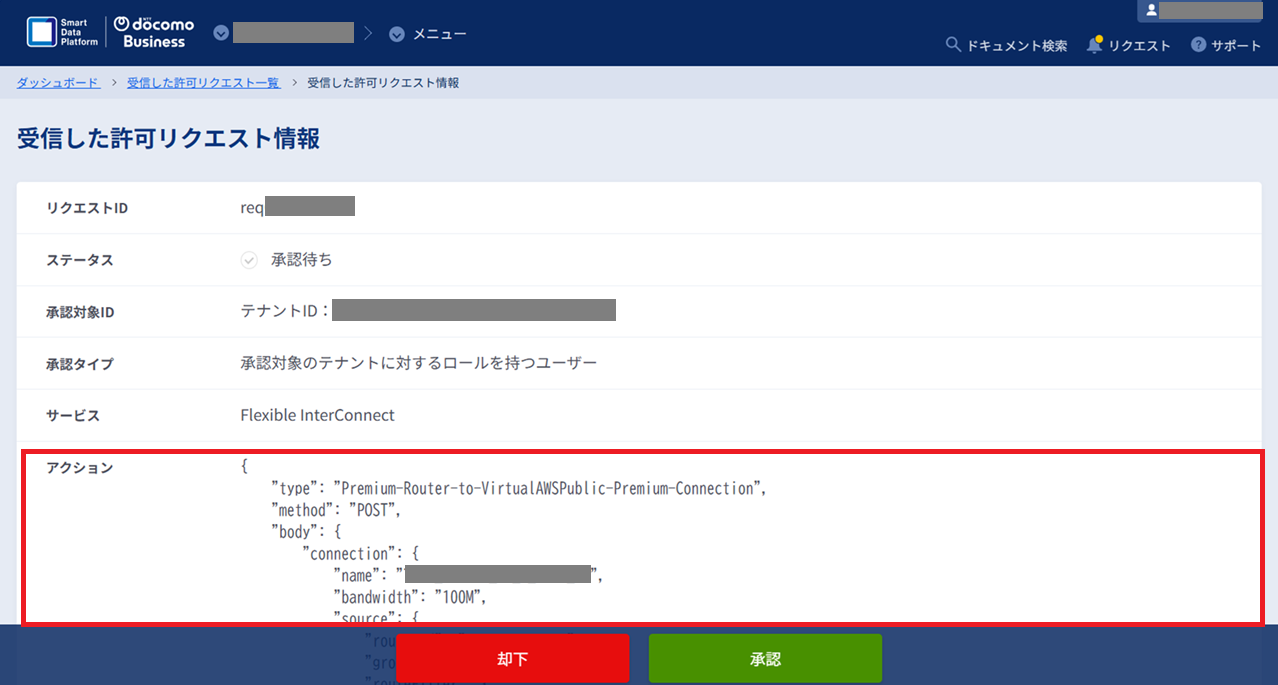Open the メニュー dropdown chevron icon
Screen dimensions: 1278x685
[x=397, y=34]
